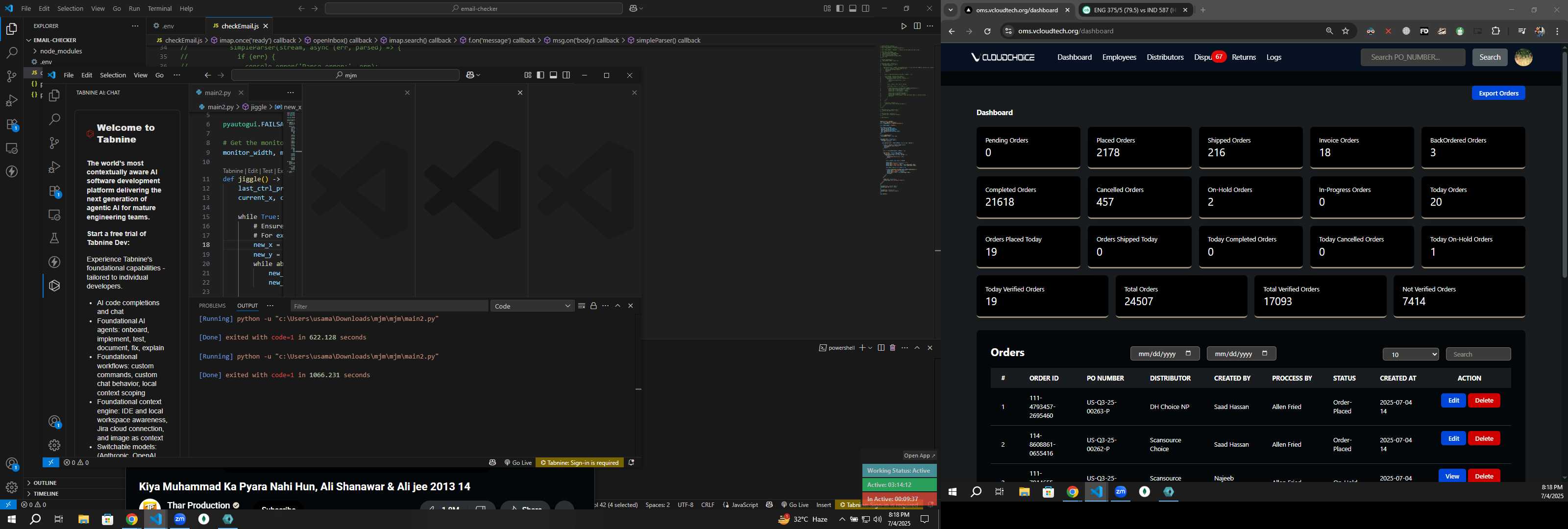Open Chrome tab search dropdown
Image resolution: width=1568 pixels, height=529 pixels.
tap(950, 10)
